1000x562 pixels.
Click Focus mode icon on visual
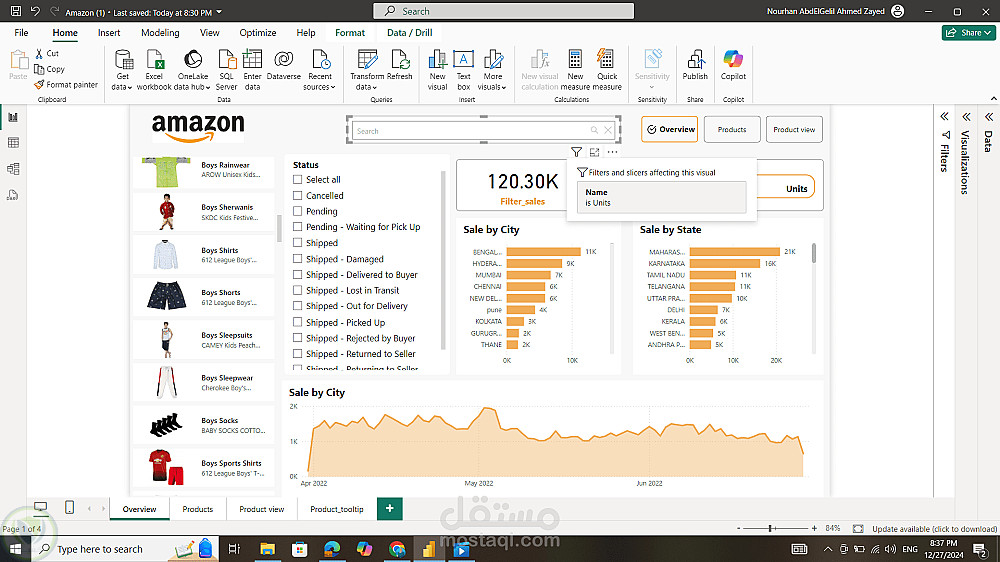click(x=594, y=152)
